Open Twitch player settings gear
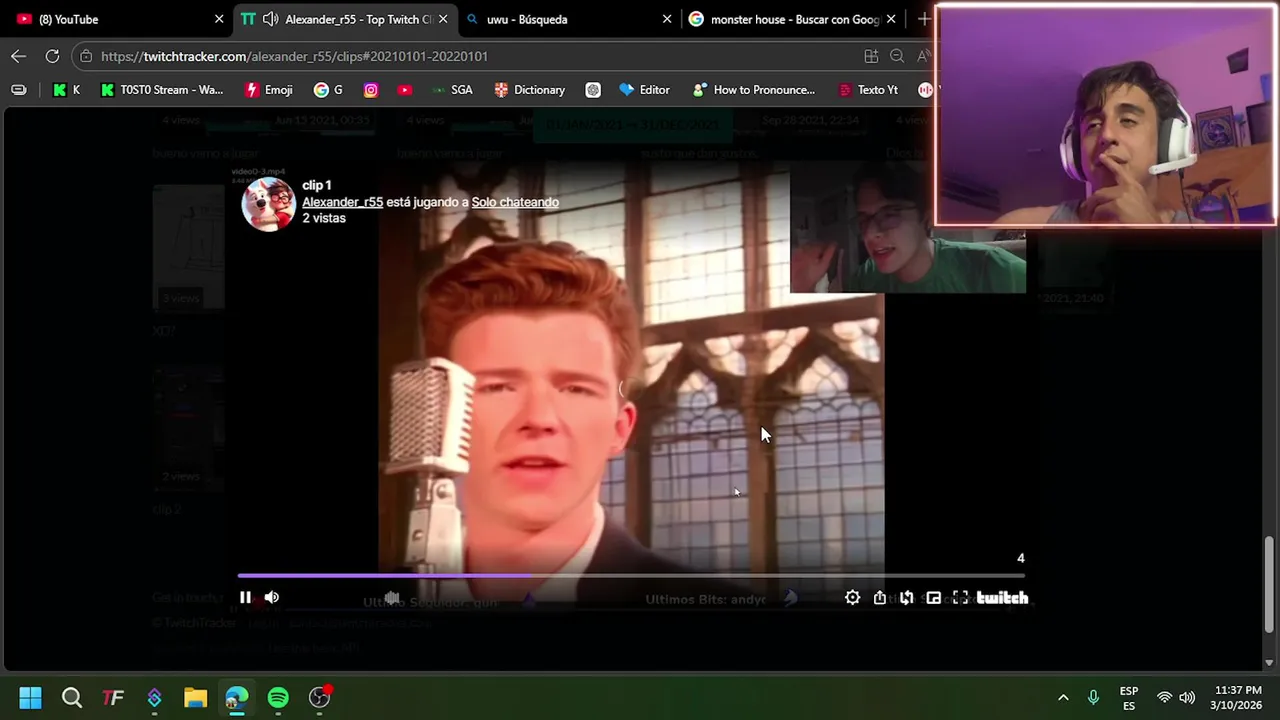 852,597
